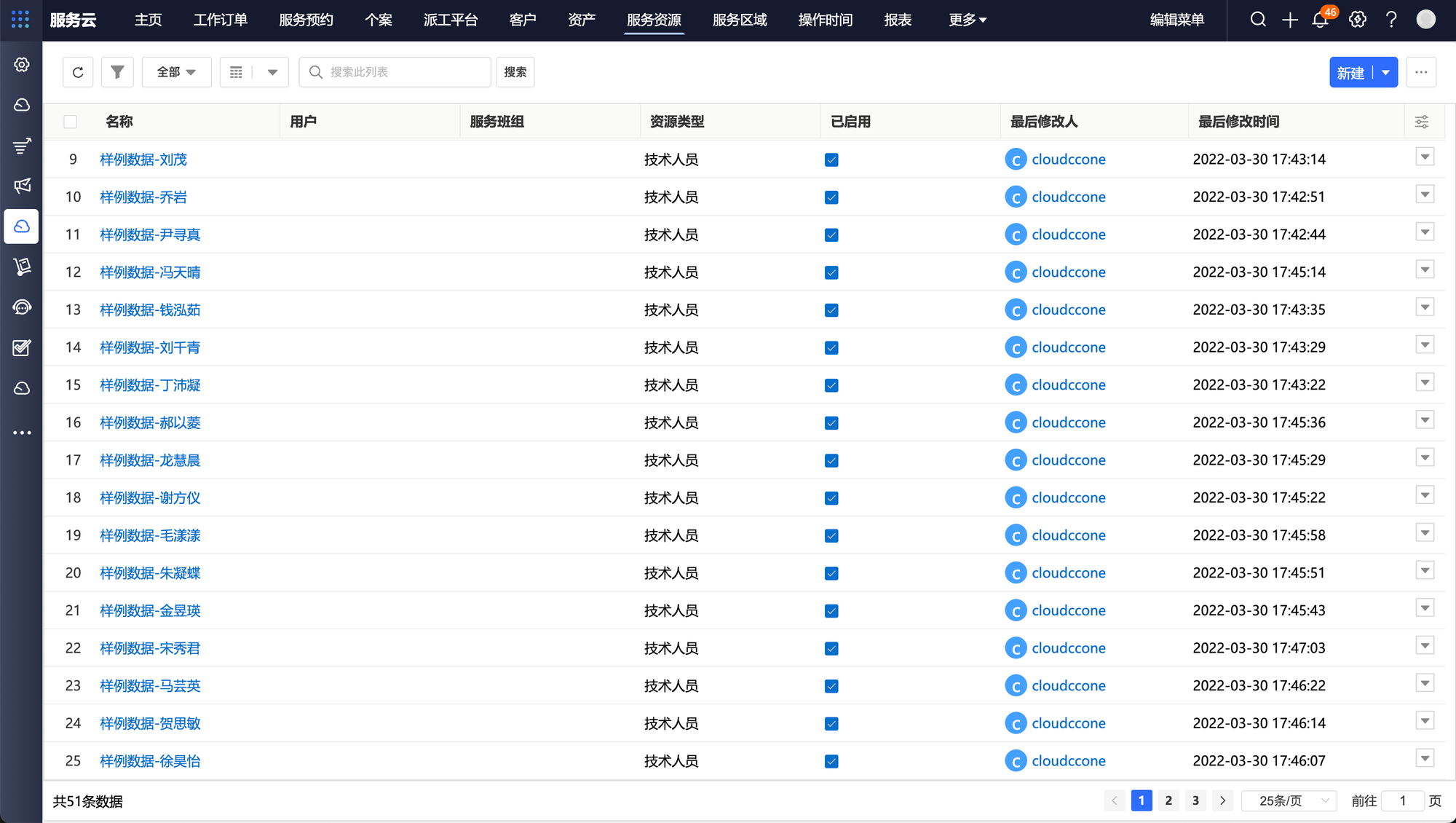
Task: Uncheck the enabled box for 样例数据-刘茂
Action: pos(831,160)
